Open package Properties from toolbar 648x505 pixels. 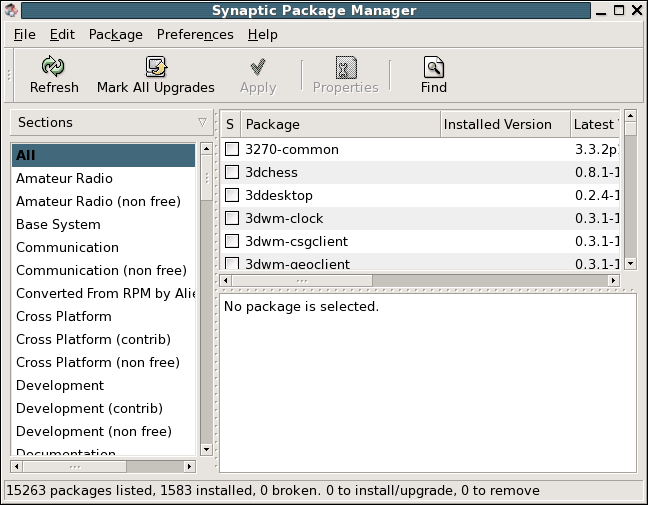(345, 75)
